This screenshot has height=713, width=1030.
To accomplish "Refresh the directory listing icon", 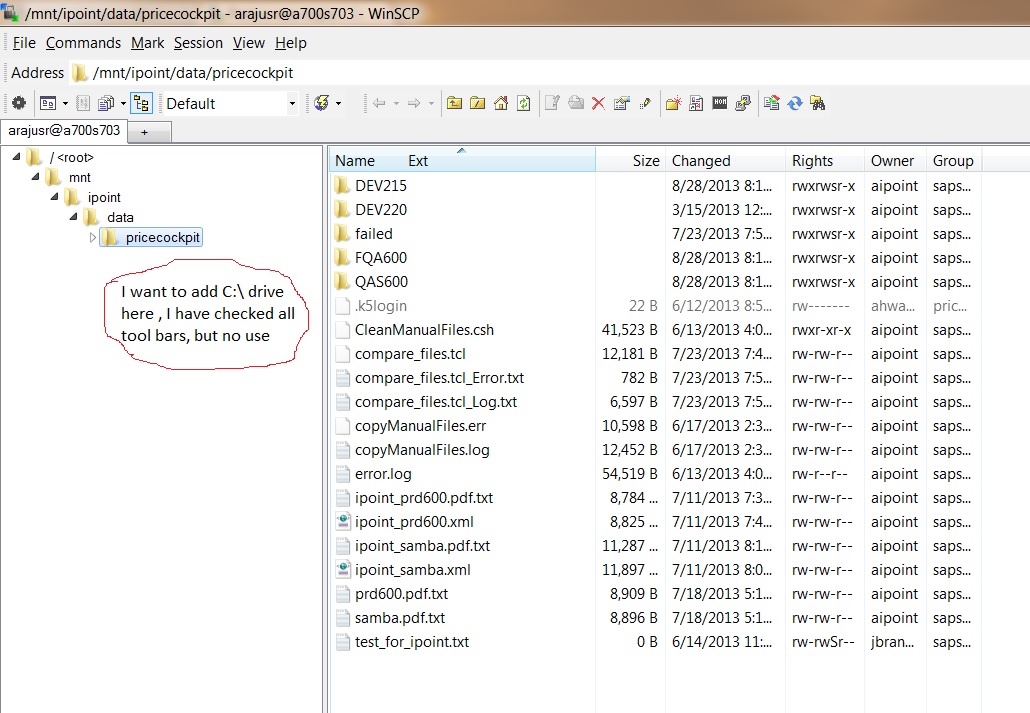I will (523, 103).
